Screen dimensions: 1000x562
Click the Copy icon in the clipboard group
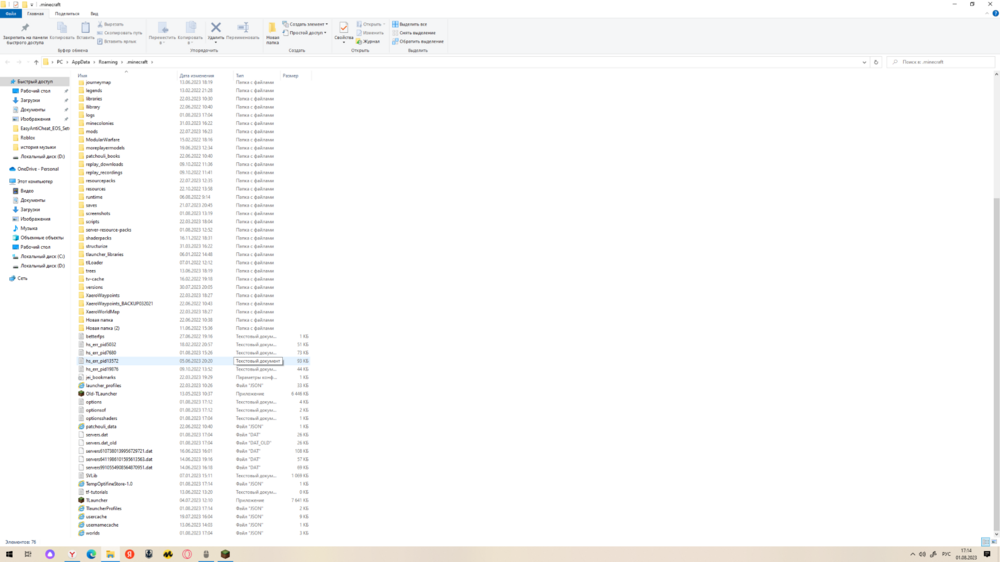pos(62,27)
